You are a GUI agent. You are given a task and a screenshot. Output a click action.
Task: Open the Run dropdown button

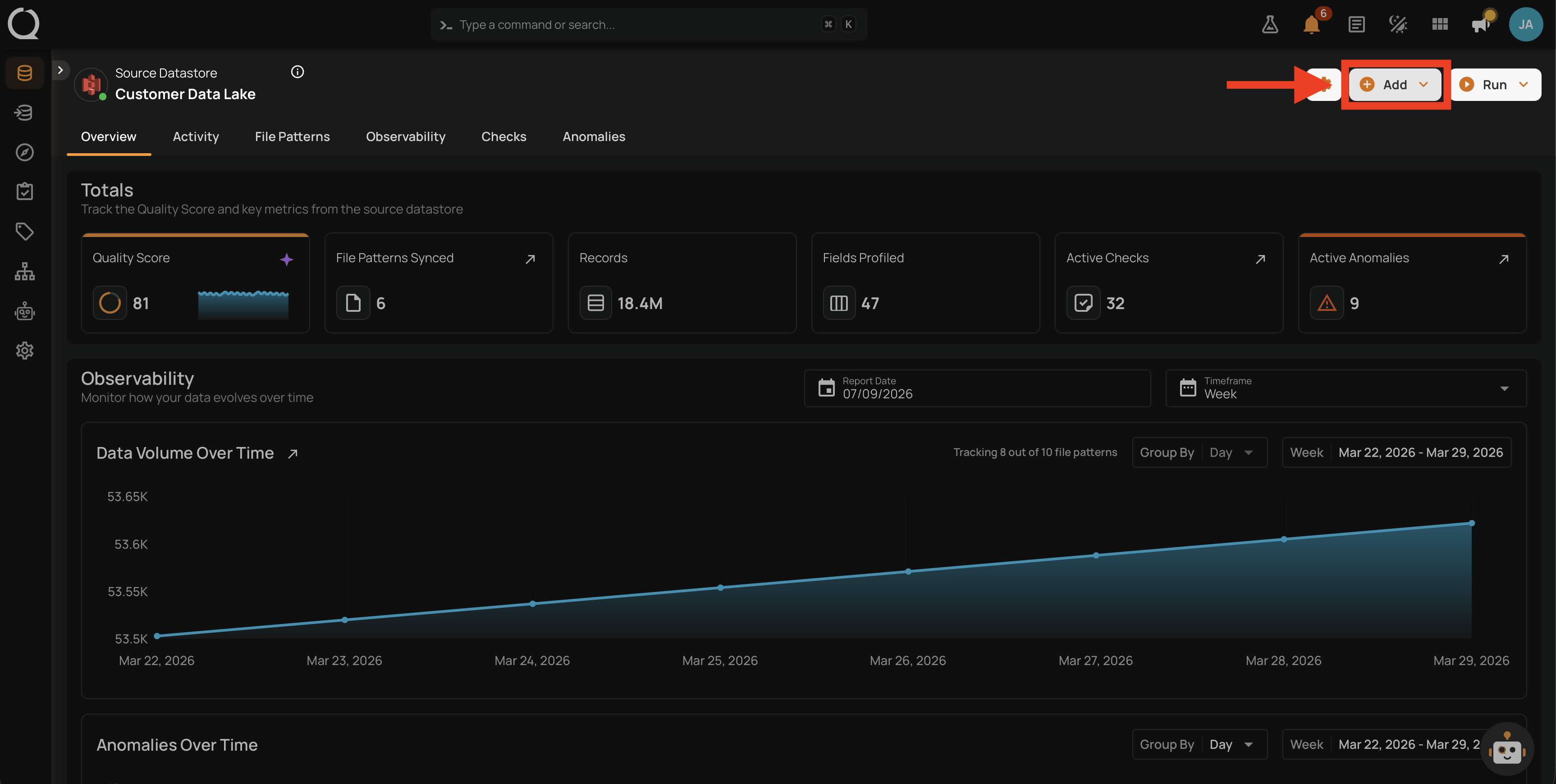[1496, 85]
